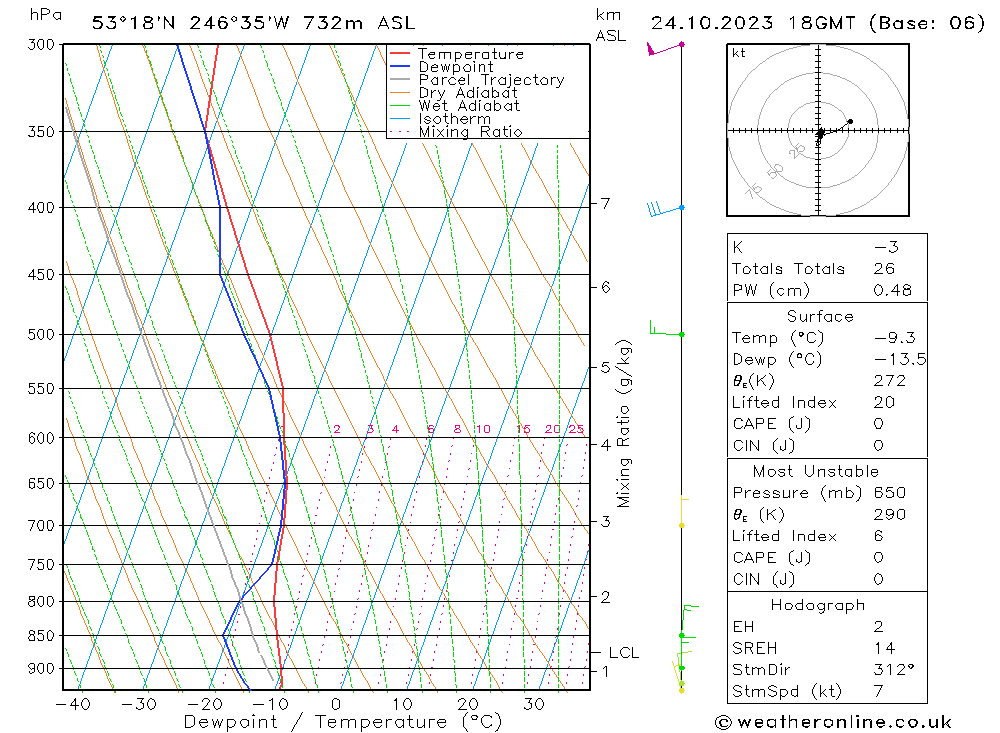Click the Totals Totals value 26
This screenshot has width=1000, height=733.
[x=885, y=269]
